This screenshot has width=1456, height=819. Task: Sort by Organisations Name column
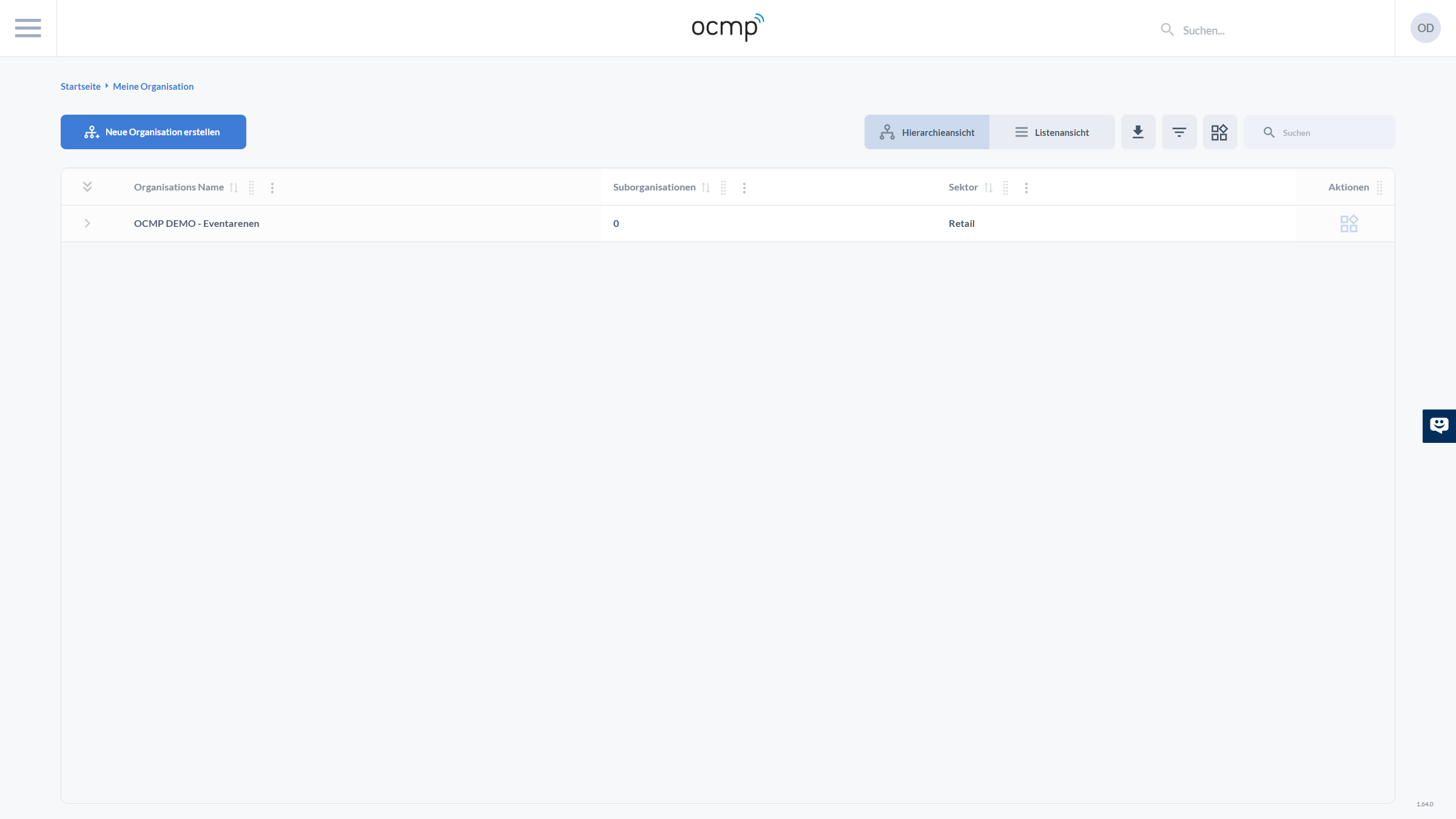coord(234,188)
